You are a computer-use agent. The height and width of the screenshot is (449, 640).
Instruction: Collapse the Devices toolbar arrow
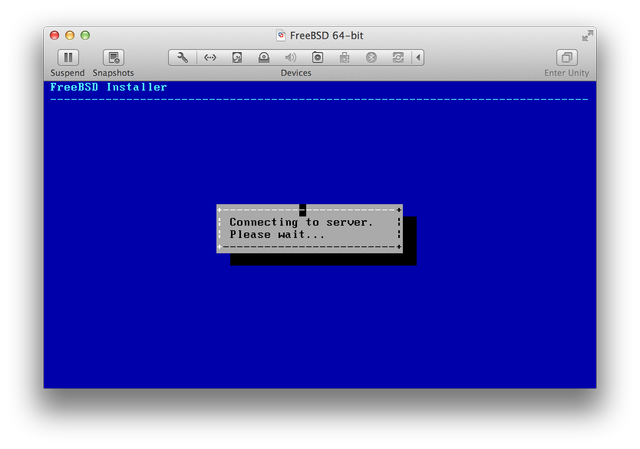point(418,58)
